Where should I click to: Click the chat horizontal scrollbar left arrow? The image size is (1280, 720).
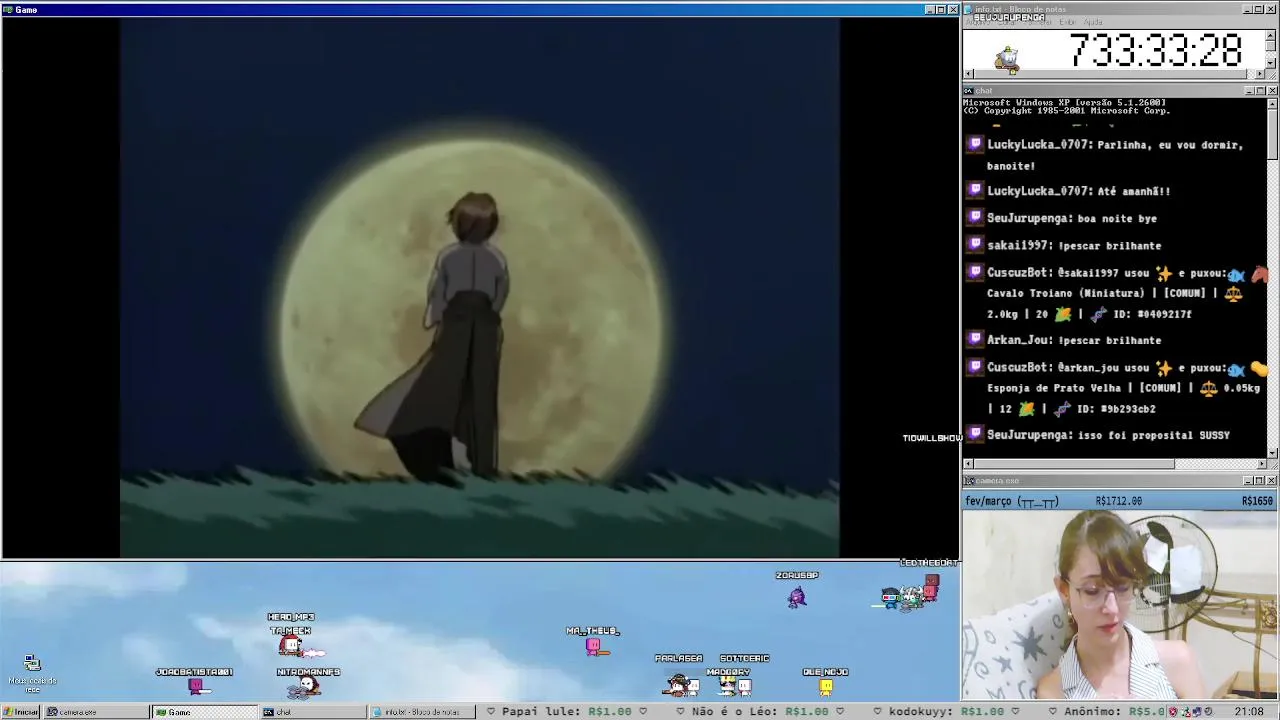pos(968,463)
